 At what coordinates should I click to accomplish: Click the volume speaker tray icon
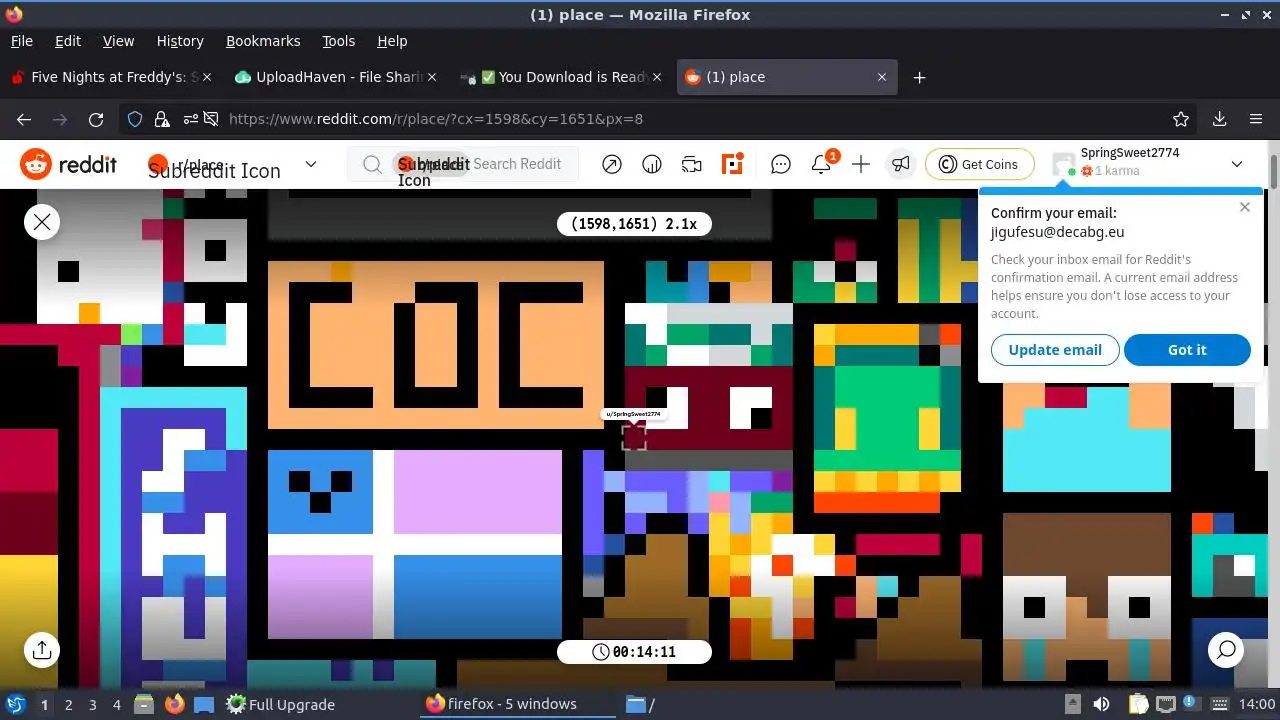tap(1101, 704)
